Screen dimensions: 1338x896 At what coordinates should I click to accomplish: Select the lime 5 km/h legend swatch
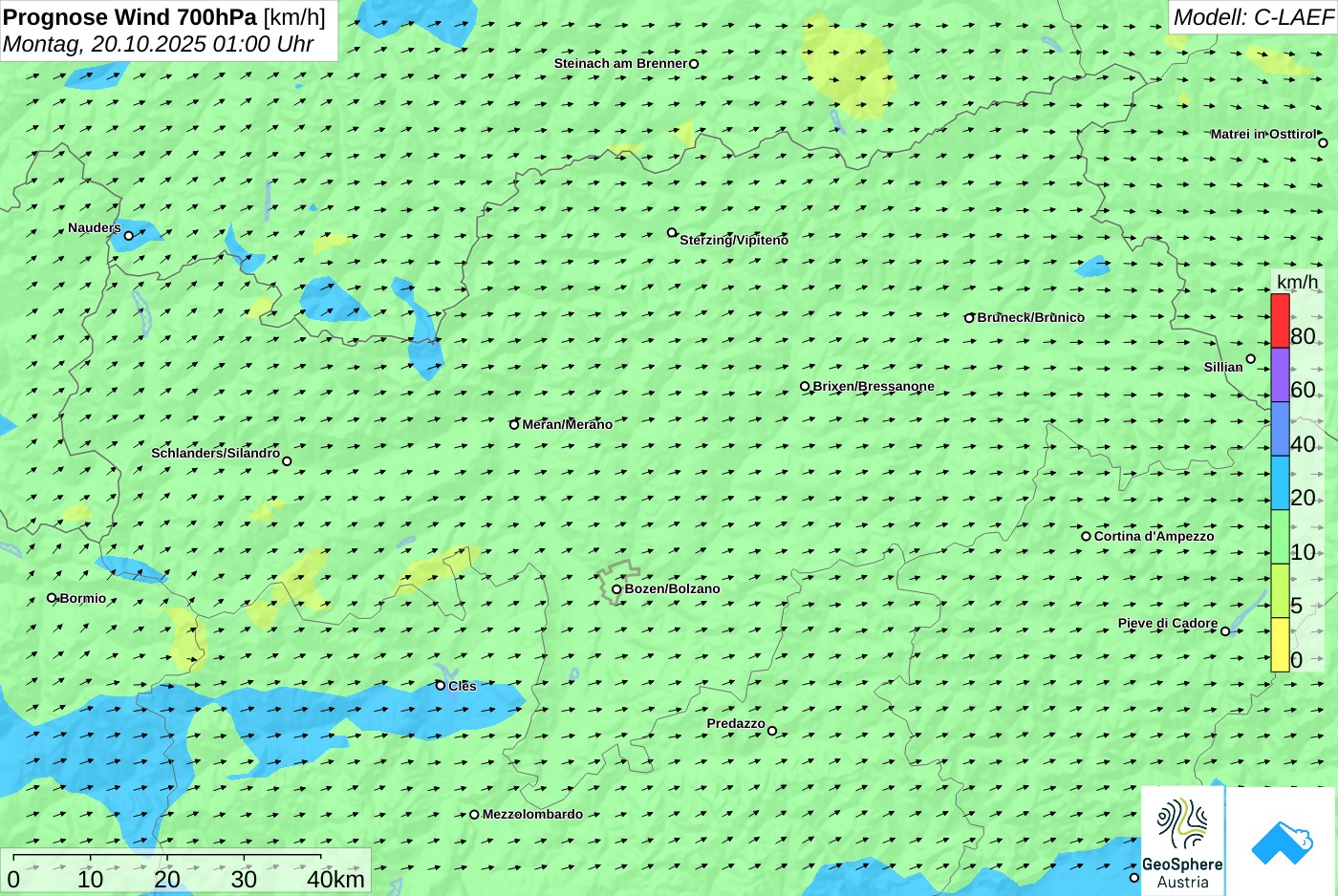pyautogui.click(x=1280, y=590)
